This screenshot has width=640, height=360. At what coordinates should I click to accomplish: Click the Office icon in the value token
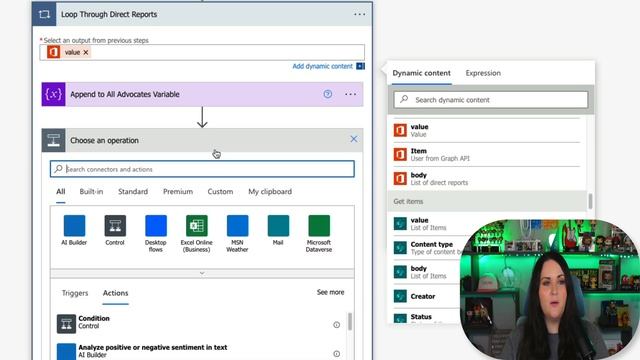pyautogui.click(x=53, y=52)
